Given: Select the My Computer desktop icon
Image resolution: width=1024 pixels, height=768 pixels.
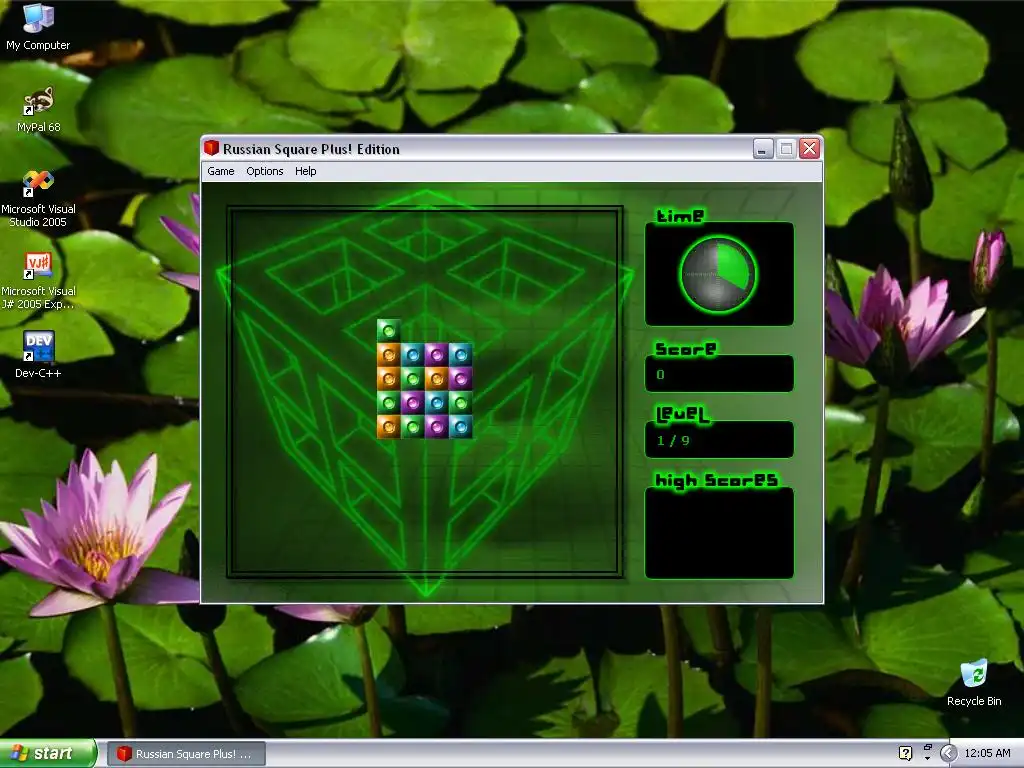Looking at the screenshot, I should point(38,27).
